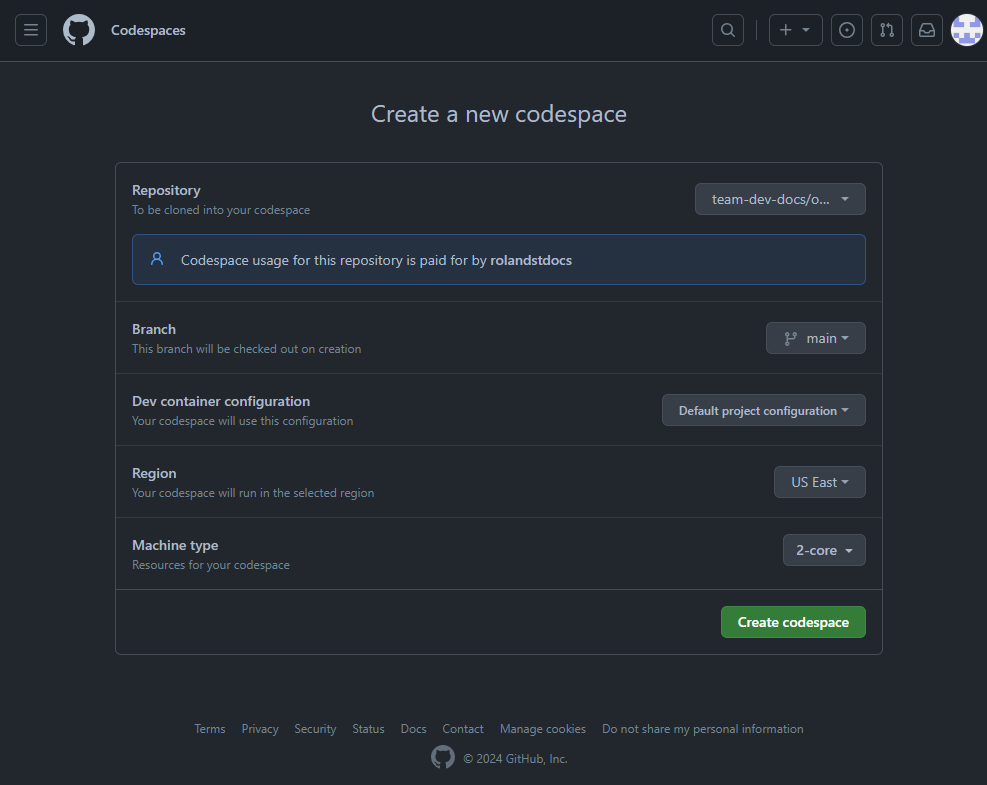Change the US East region dropdown

820,482
